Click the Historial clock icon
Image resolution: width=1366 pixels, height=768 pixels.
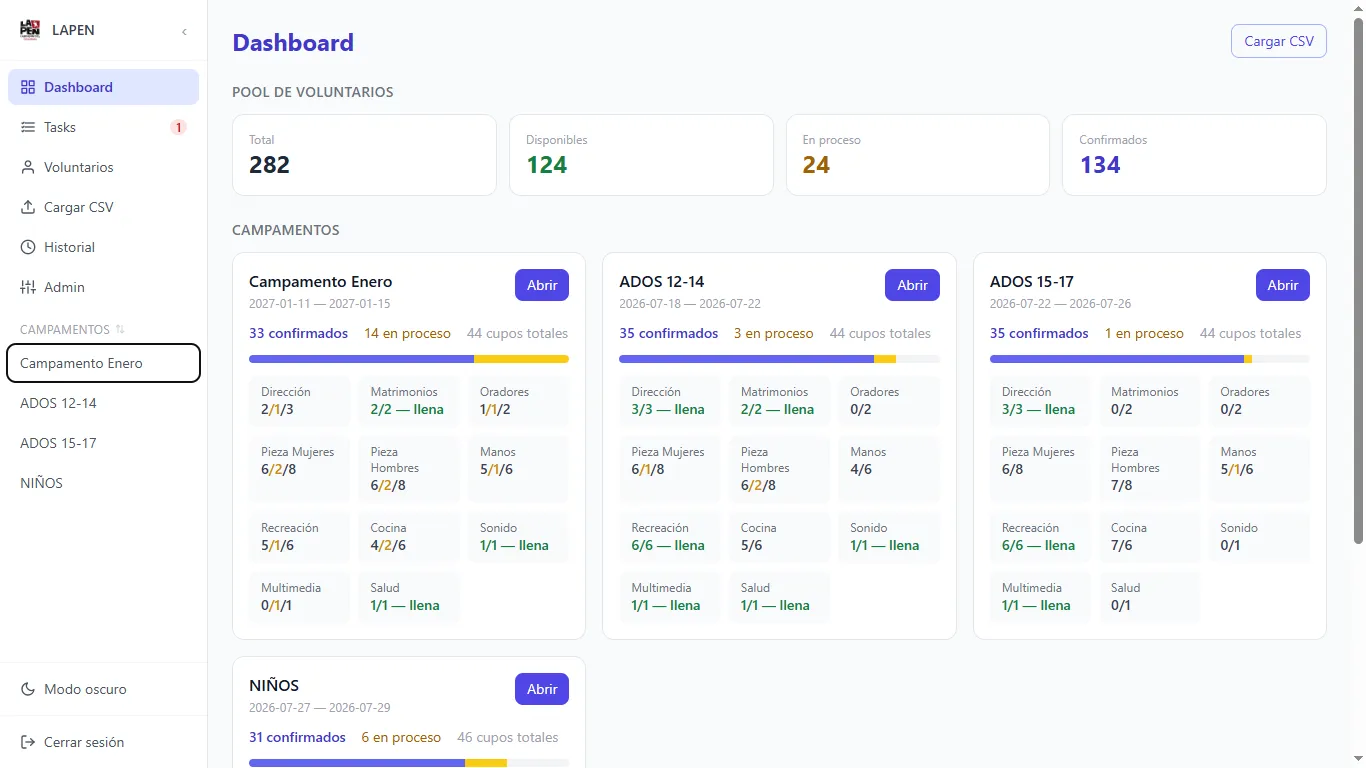click(x=28, y=247)
